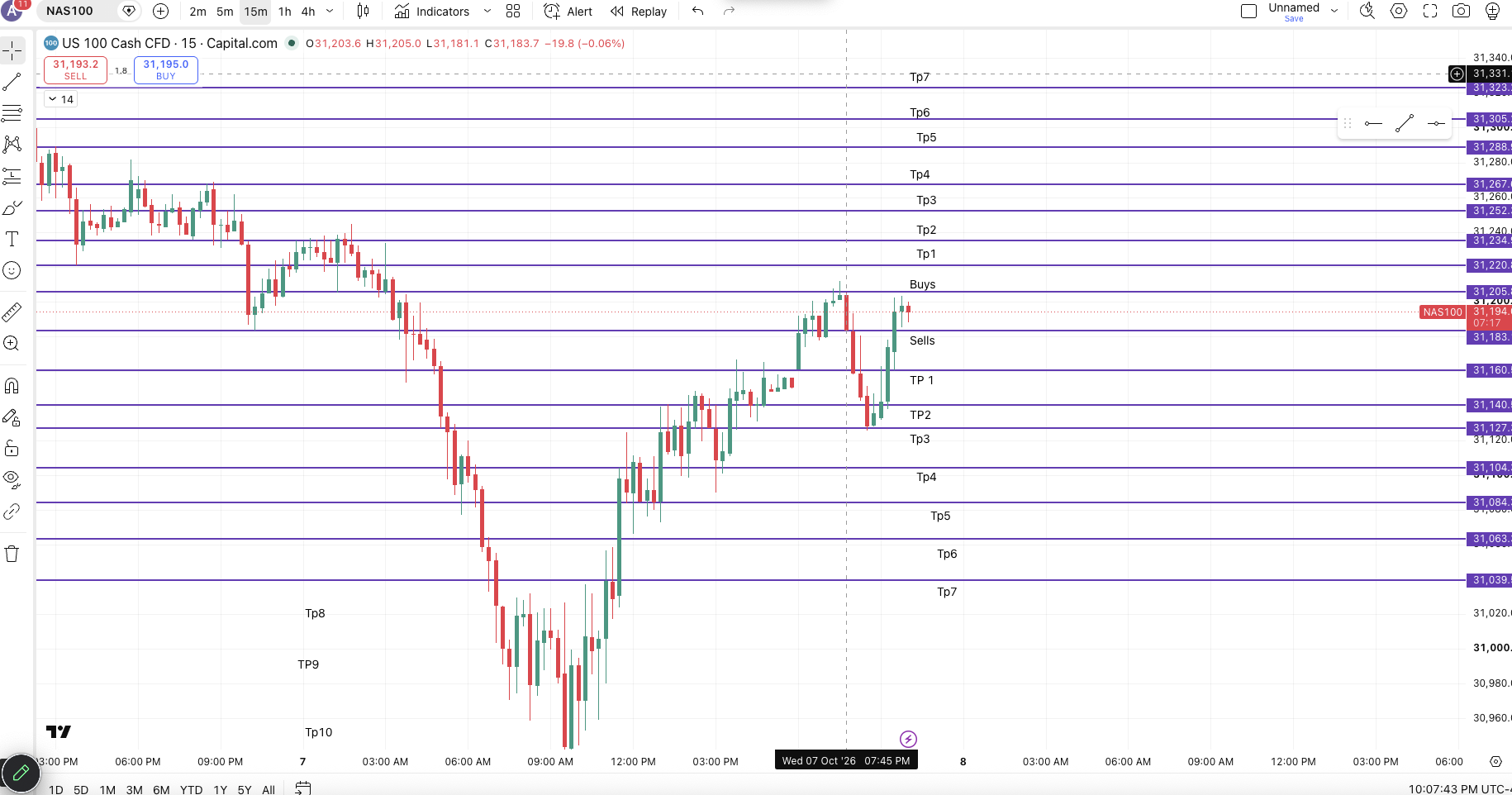Open the chart patterns tool group

[x=12, y=145]
